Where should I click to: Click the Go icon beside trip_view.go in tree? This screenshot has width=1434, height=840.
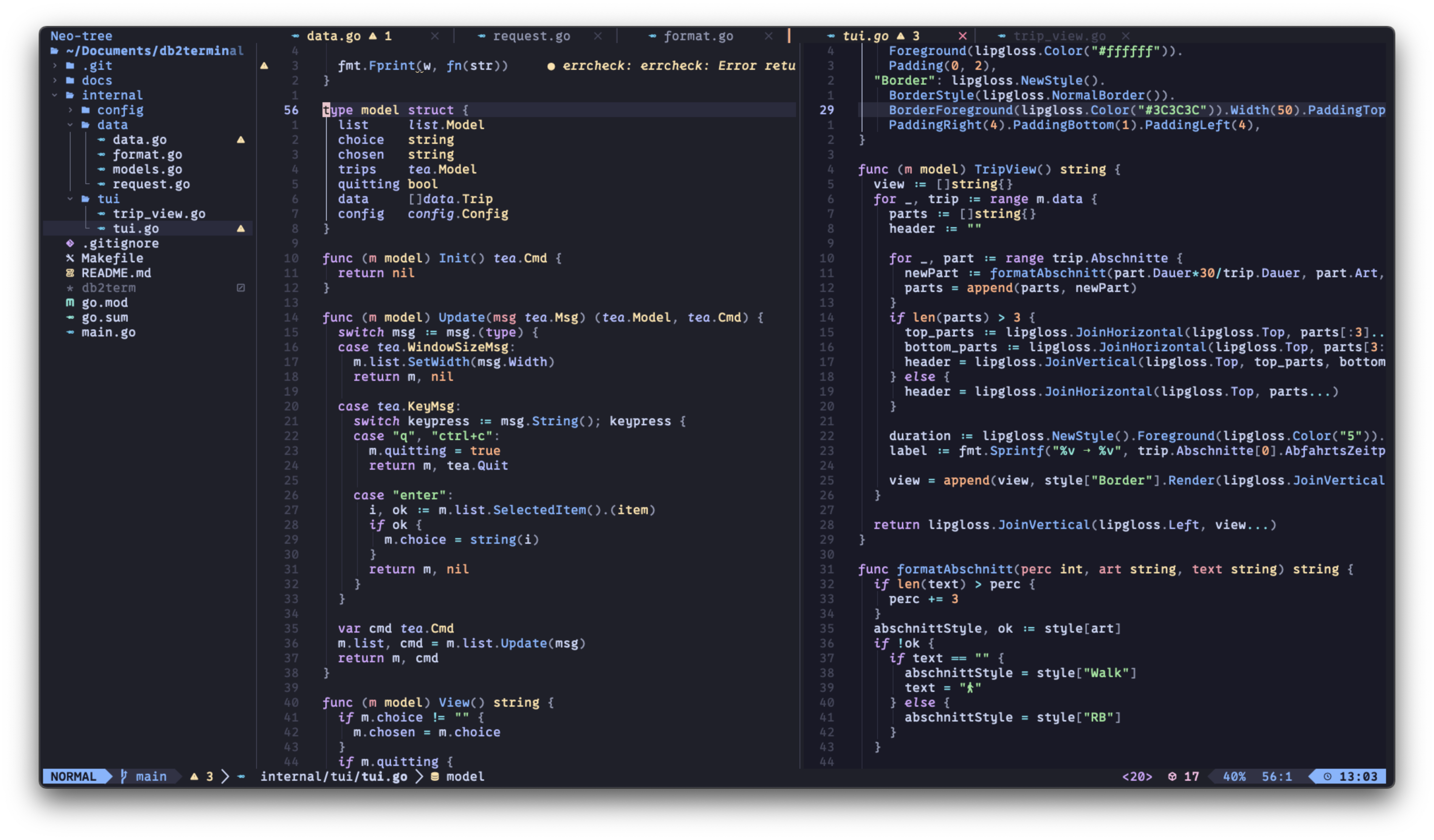point(101,214)
